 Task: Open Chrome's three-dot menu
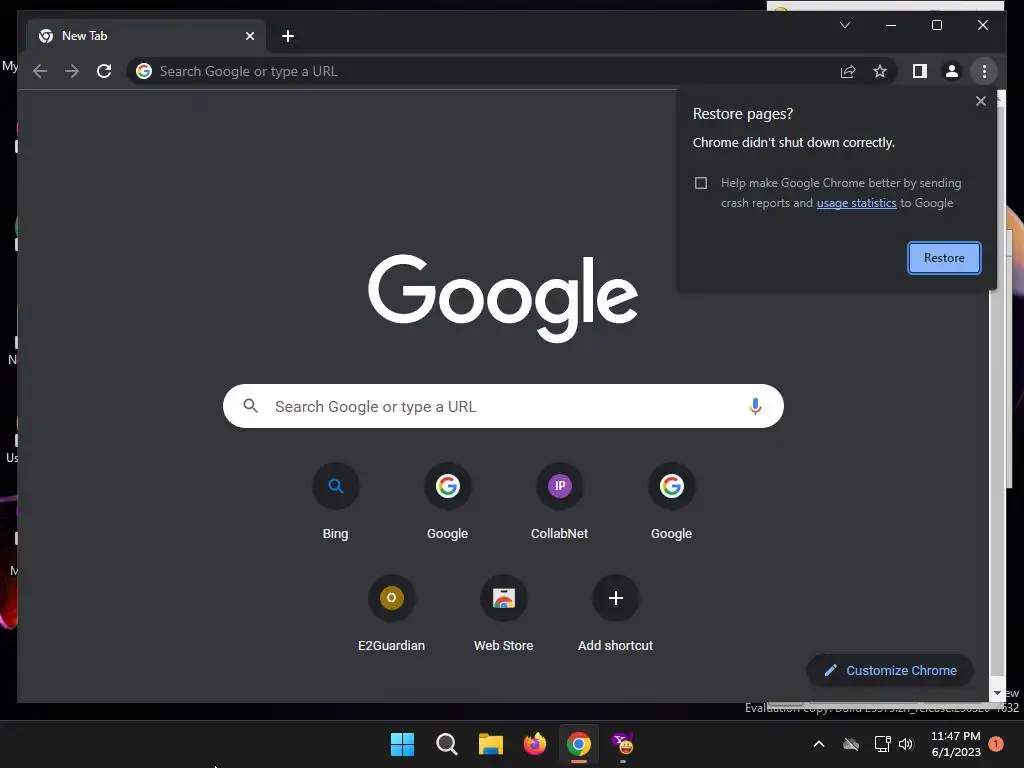pyautogui.click(x=984, y=71)
